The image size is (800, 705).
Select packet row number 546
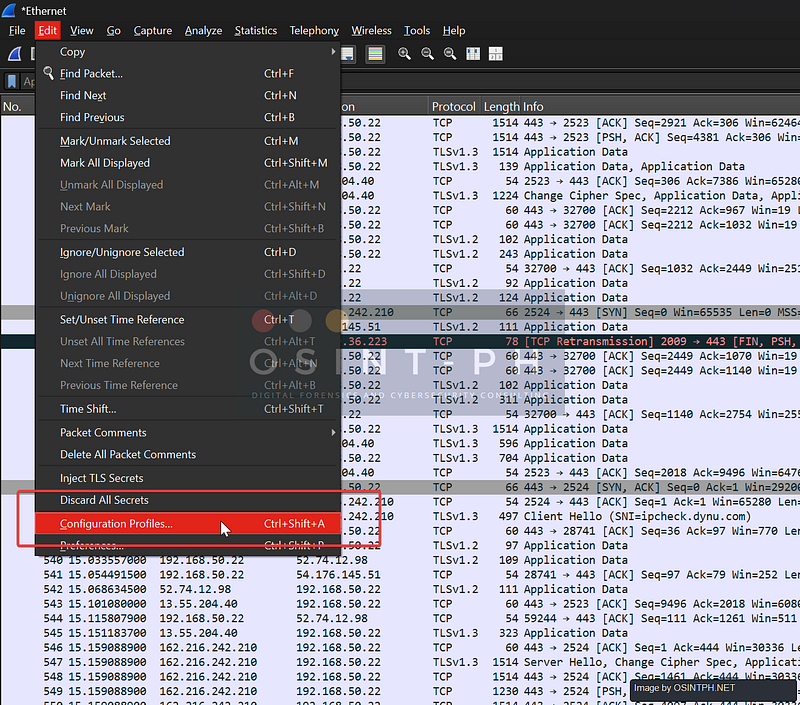pos(400,647)
